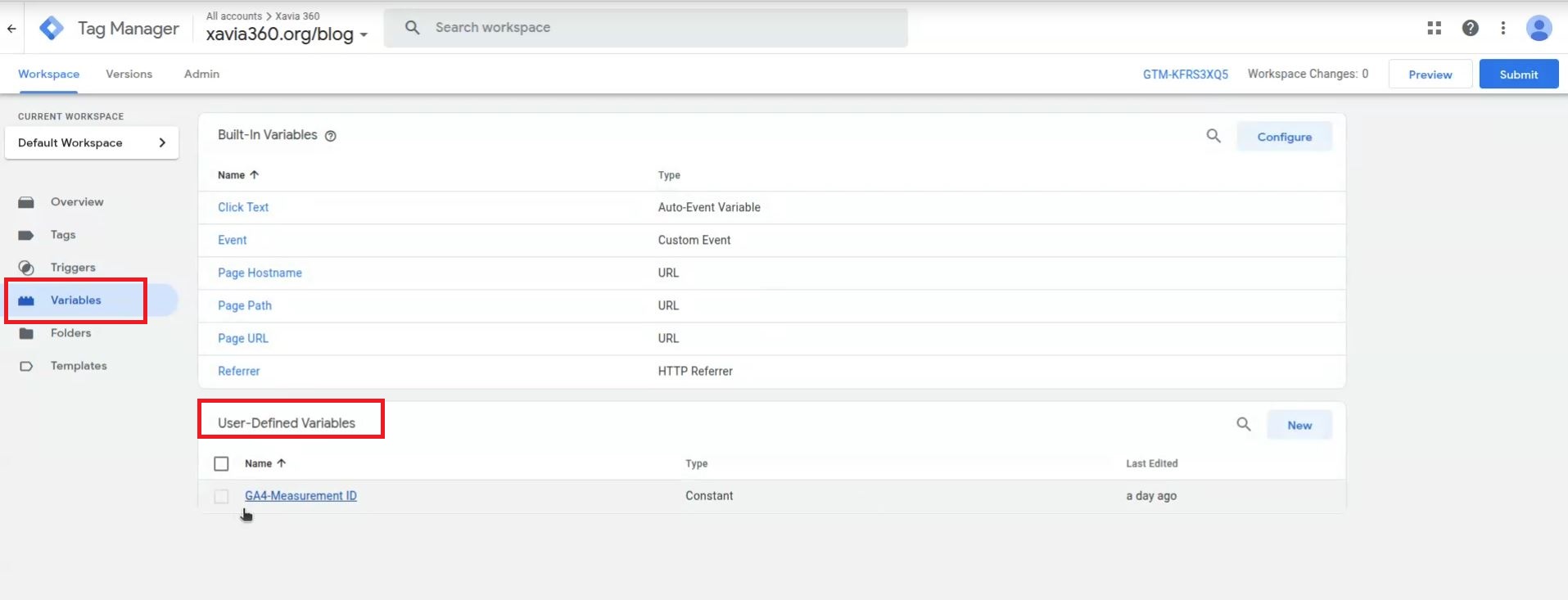
Task: Select all user-defined variables checkbox
Action: [221, 464]
